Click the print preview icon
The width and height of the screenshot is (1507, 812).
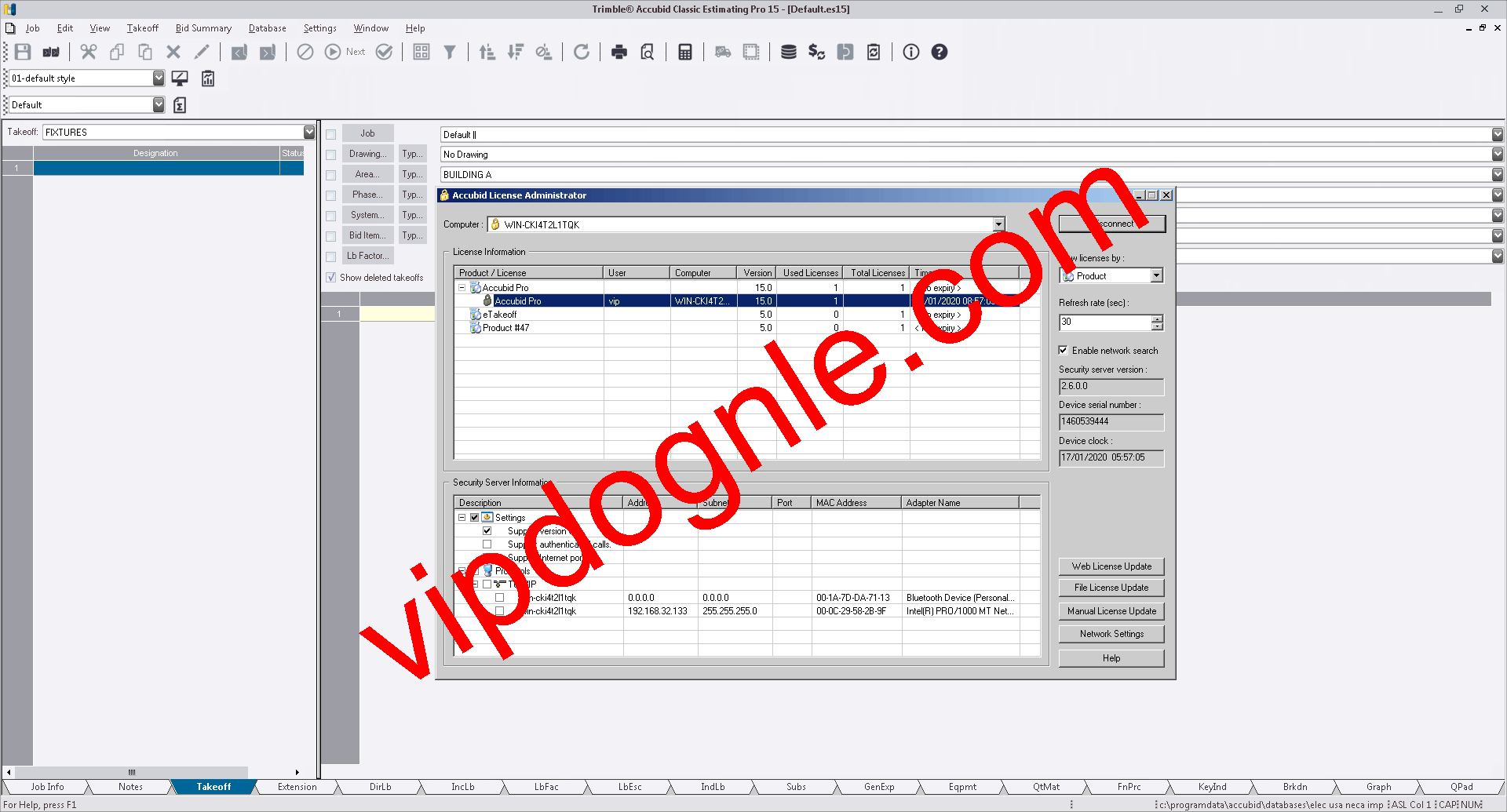pyautogui.click(x=648, y=52)
